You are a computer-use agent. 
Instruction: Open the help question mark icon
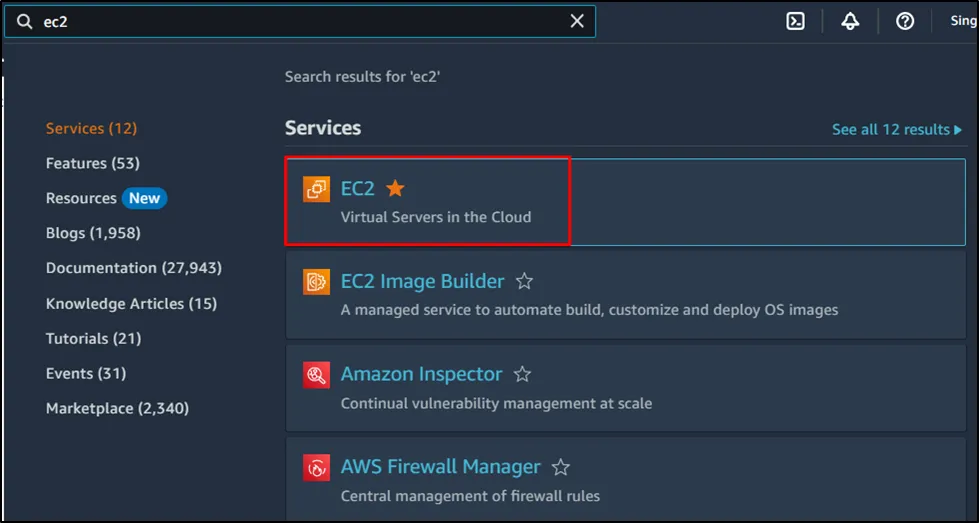click(905, 21)
